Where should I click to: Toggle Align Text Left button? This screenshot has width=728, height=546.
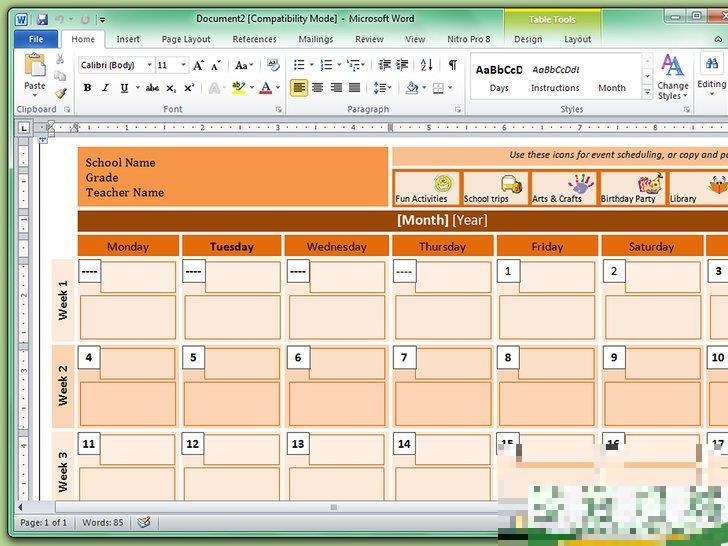pos(299,88)
